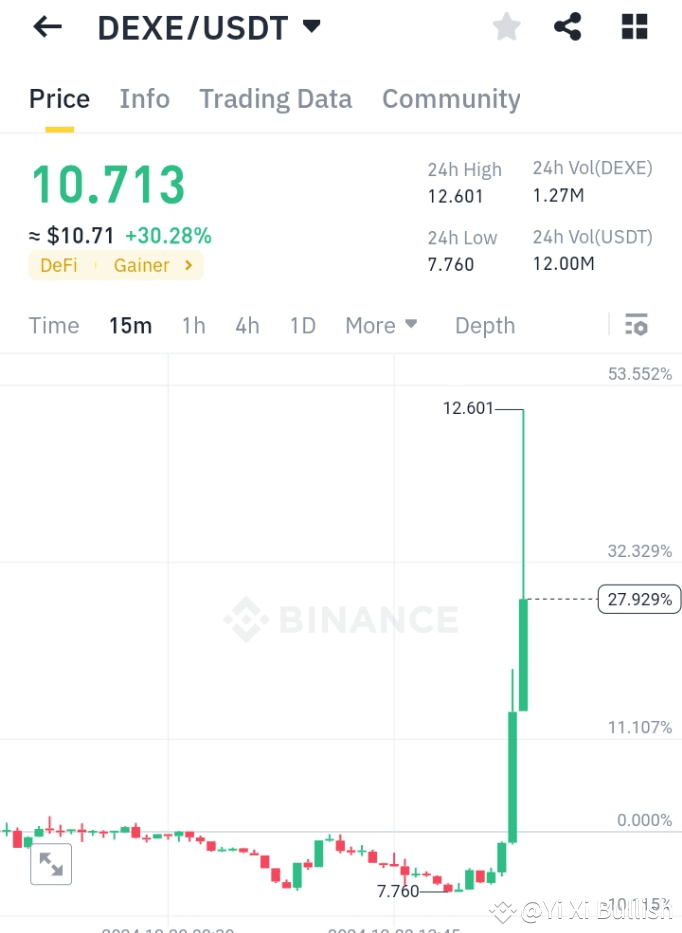The image size is (682, 933).
Task: Click the 27.929% price change marker
Action: click(639, 599)
